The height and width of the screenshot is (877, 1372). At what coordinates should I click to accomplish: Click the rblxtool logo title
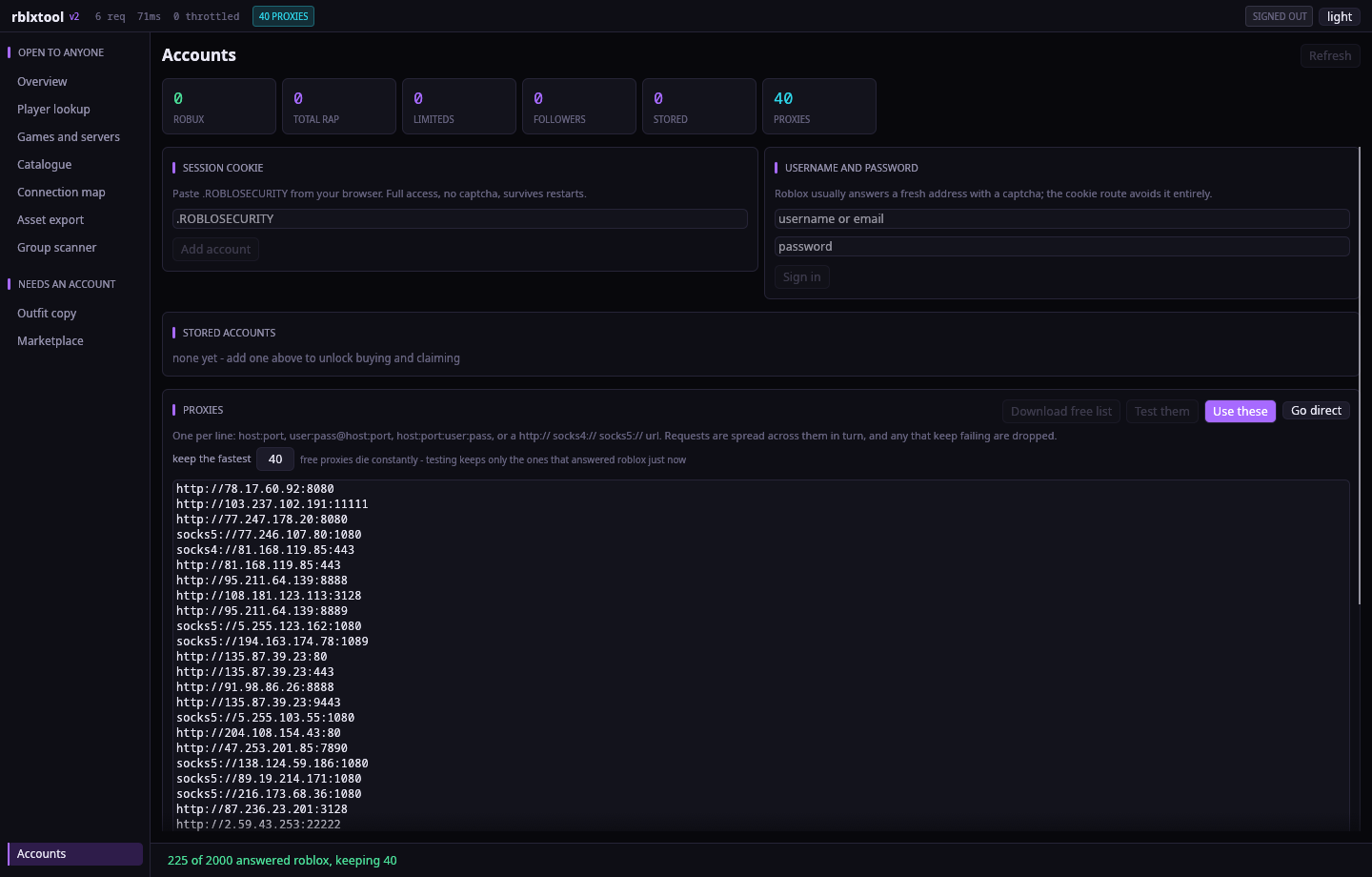pos(38,16)
